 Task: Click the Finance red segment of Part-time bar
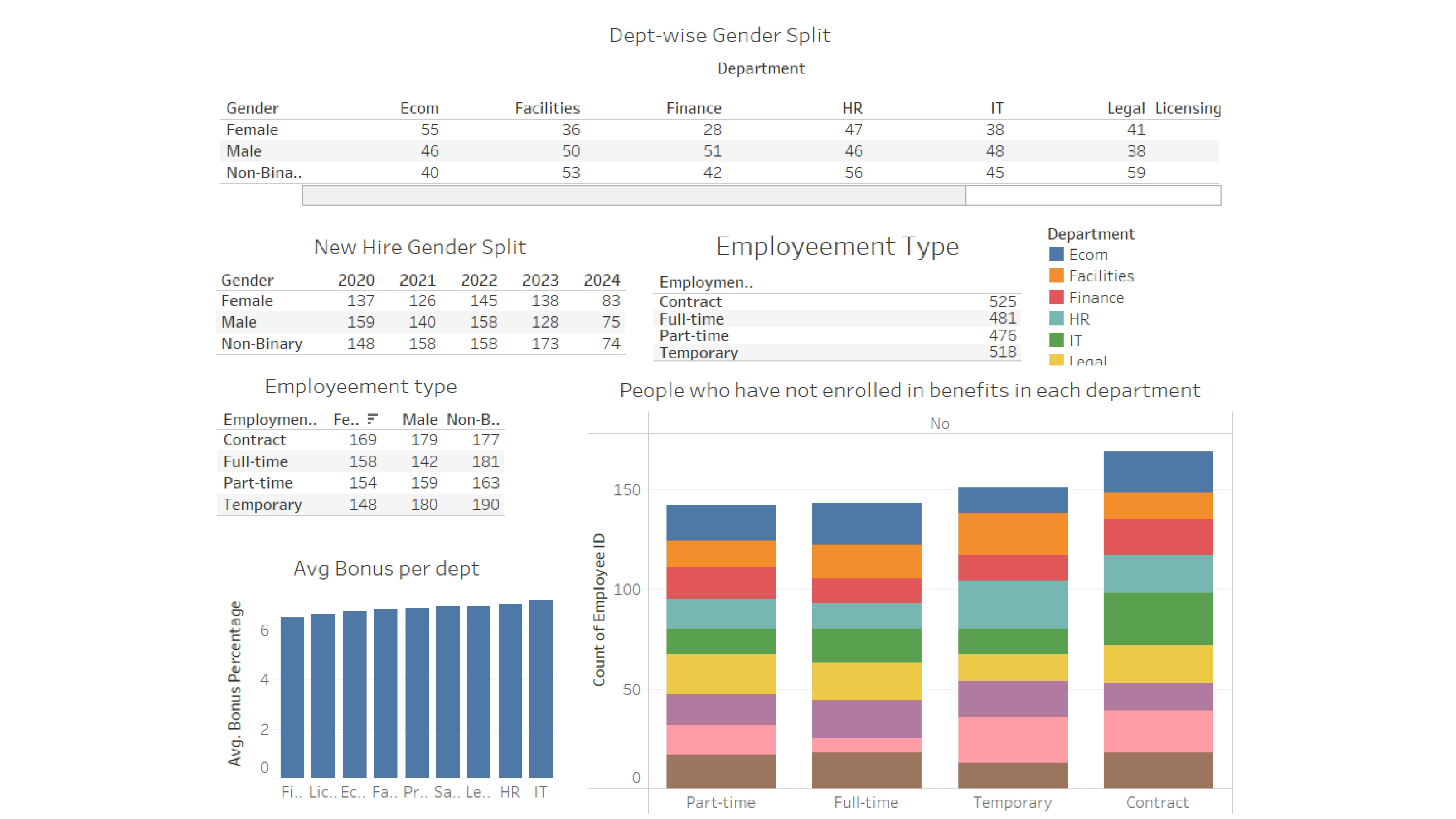tap(721, 583)
